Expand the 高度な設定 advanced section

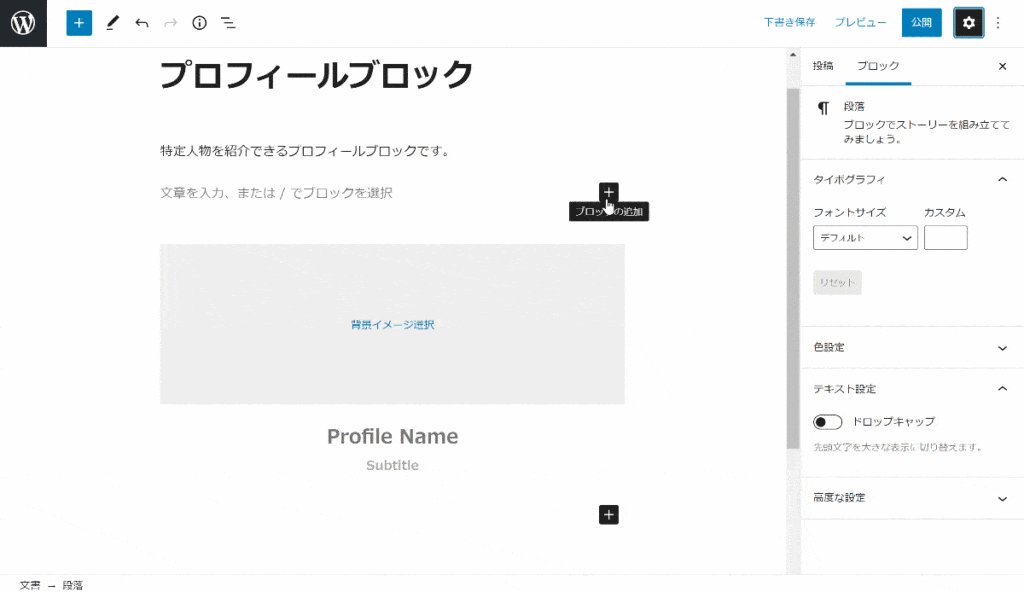(x=1005, y=497)
